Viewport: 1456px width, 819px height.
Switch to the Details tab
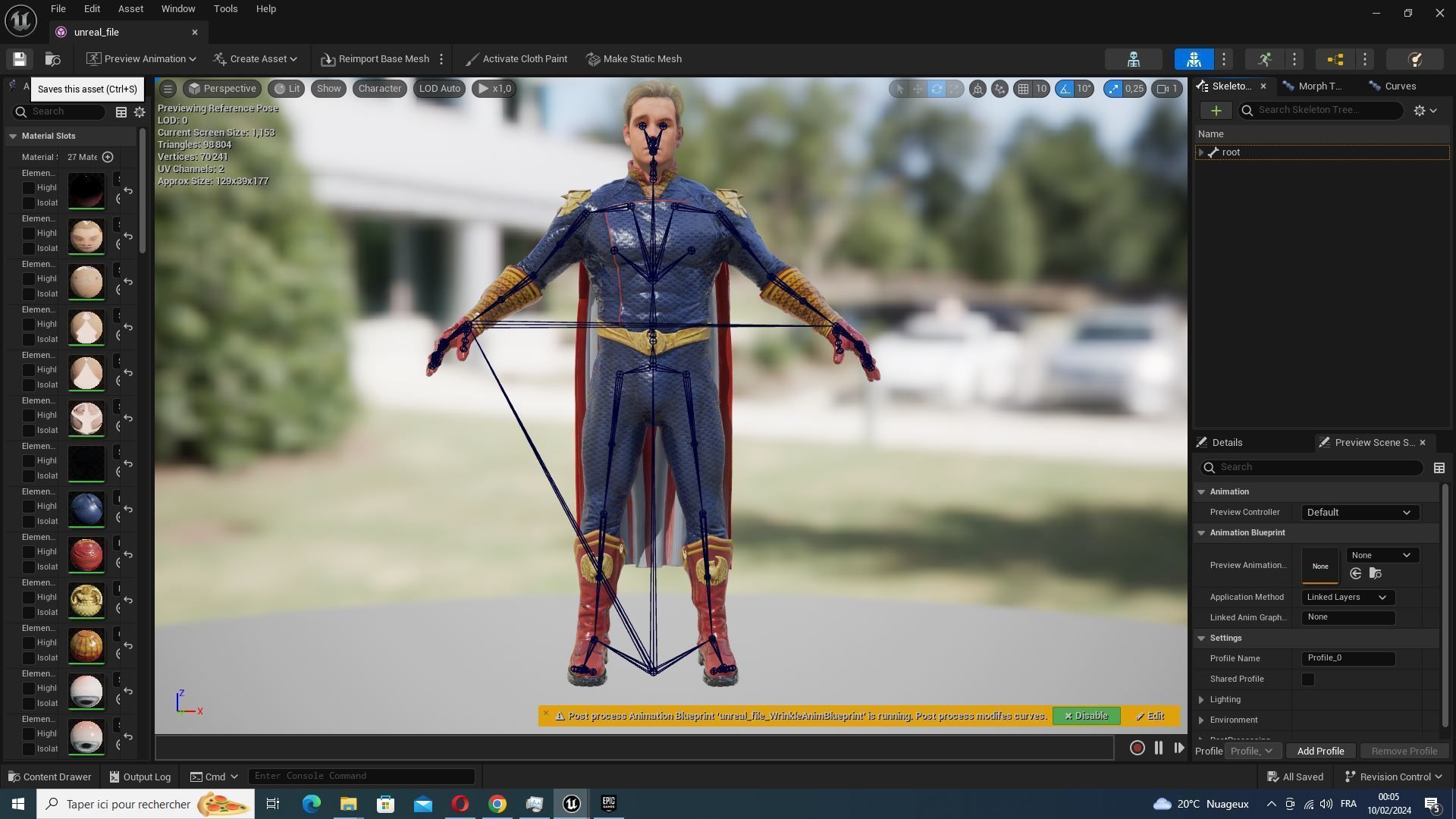(x=1220, y=443)
